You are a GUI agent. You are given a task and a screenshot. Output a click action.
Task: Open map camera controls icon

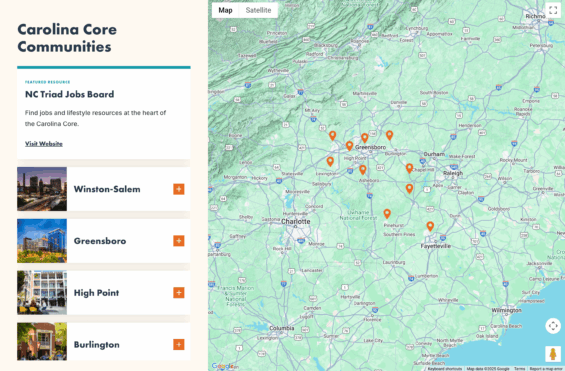(x=553, y=326)
